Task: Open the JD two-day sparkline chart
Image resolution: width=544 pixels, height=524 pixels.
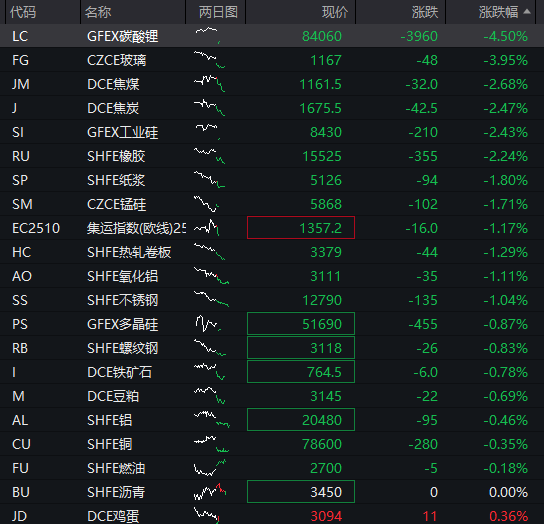Action: 206,515
